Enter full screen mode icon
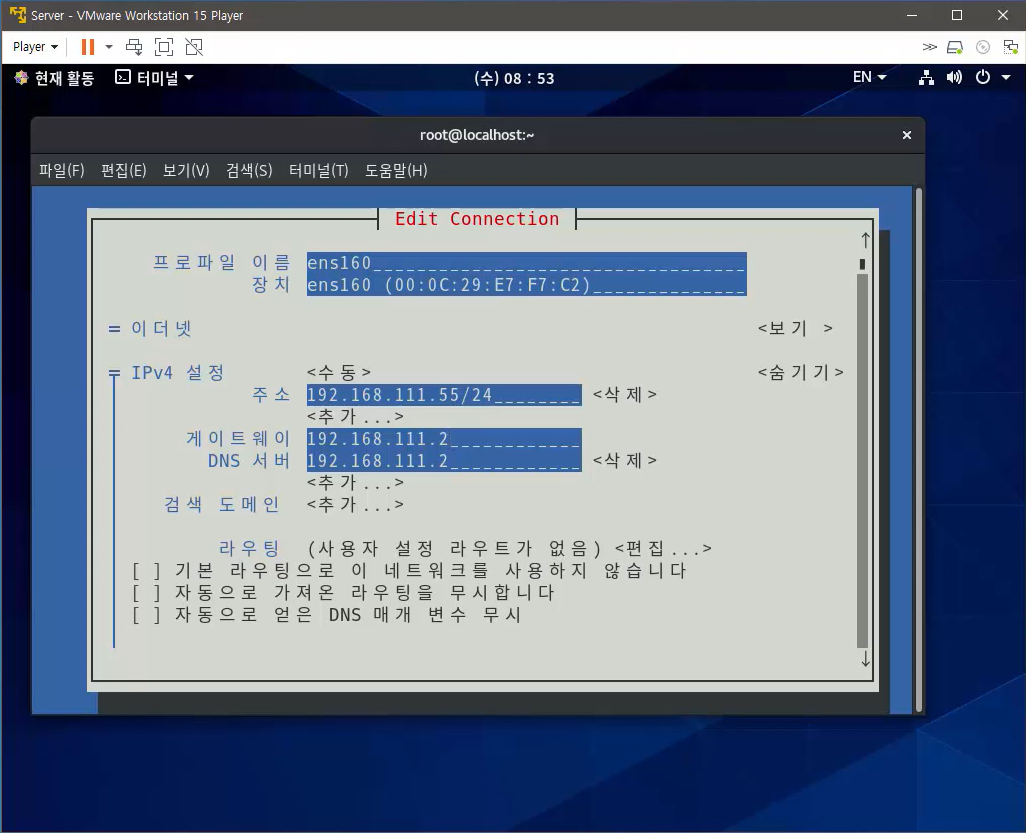This screenshot has width=1026, height=833. (x=164, y=46)
